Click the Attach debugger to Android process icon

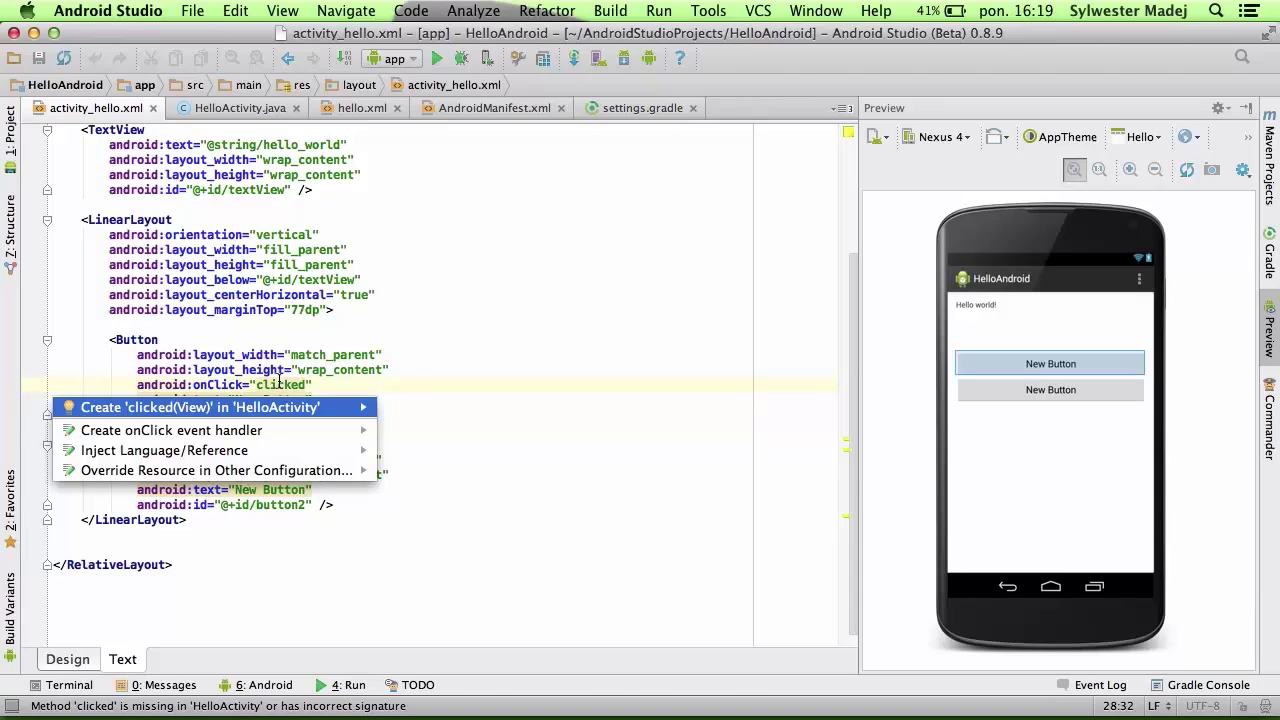(x=487, y=58)
